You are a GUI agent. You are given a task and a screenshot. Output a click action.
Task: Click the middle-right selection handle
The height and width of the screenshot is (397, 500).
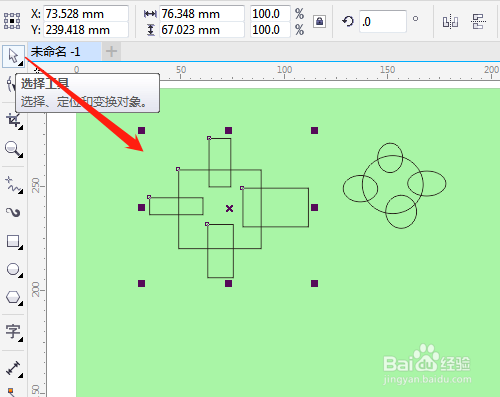[314, 208]
